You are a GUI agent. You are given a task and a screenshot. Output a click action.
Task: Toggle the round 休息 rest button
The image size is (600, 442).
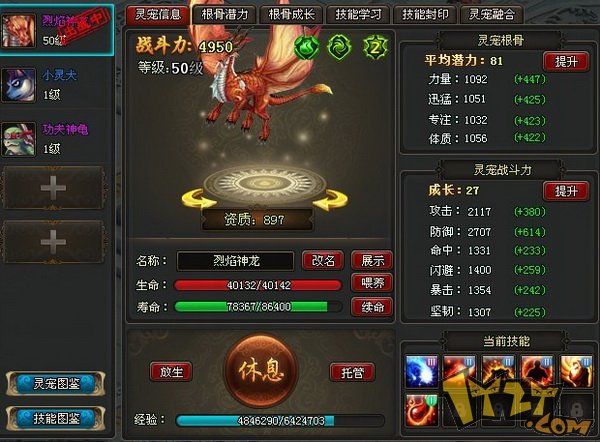[x=261, y=370]
